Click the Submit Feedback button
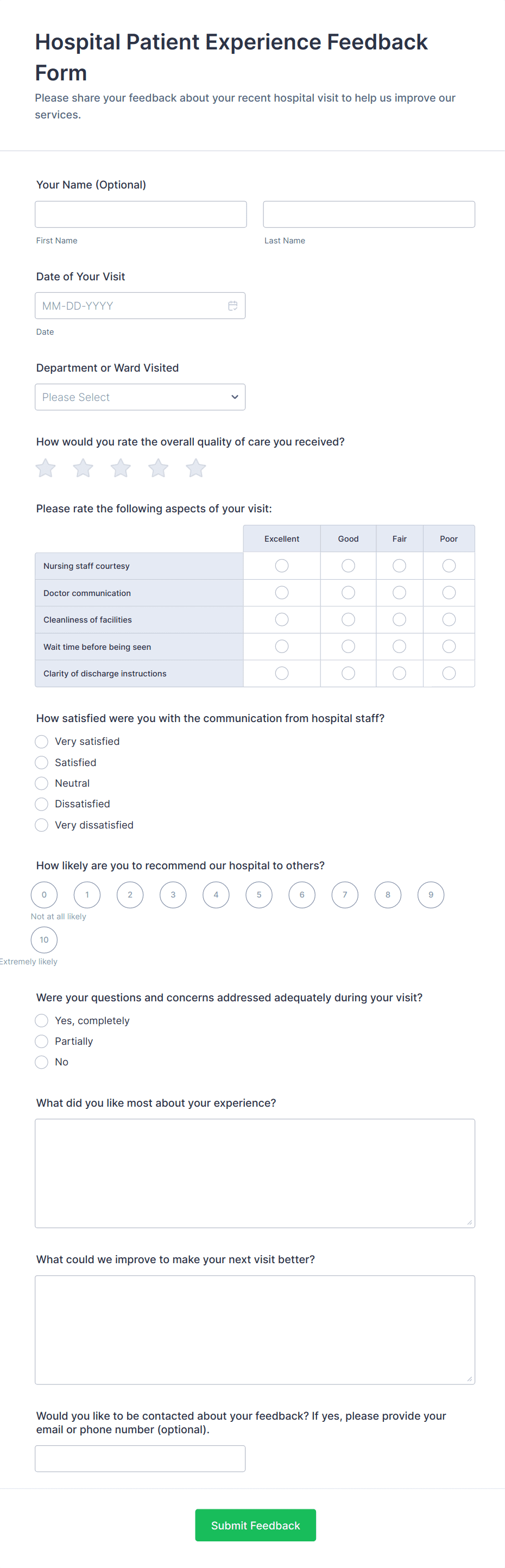The image size is (505, 1568). [x=256, y=1526]
